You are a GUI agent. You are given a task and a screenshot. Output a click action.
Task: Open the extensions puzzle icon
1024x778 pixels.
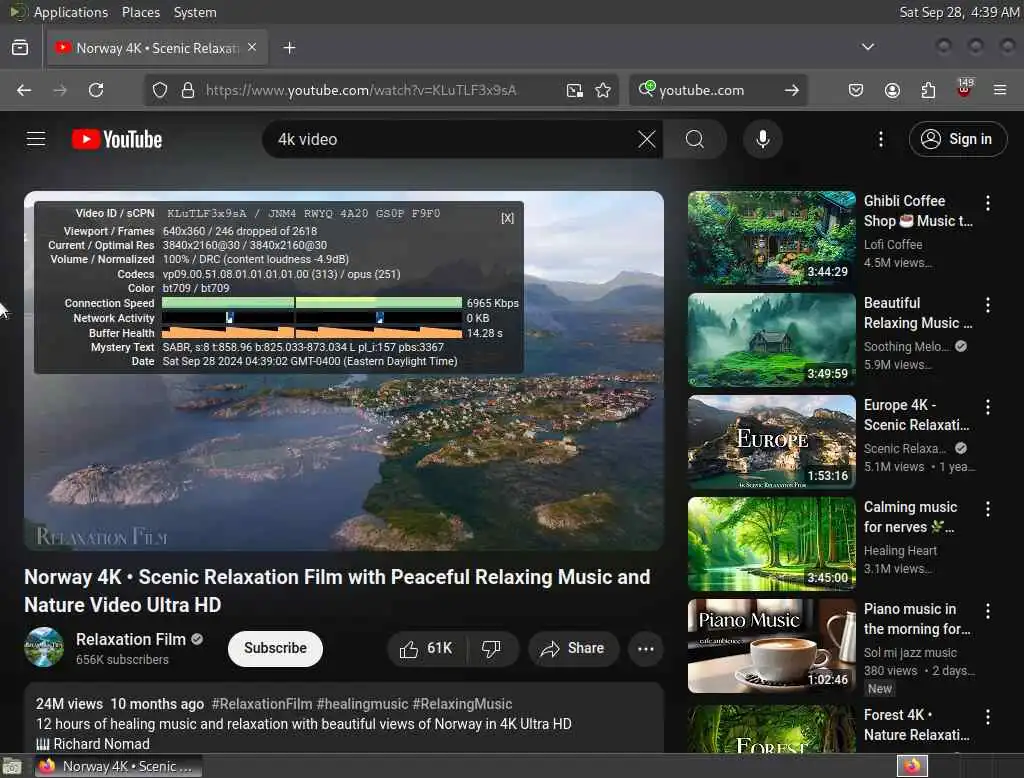coord(928,90)
